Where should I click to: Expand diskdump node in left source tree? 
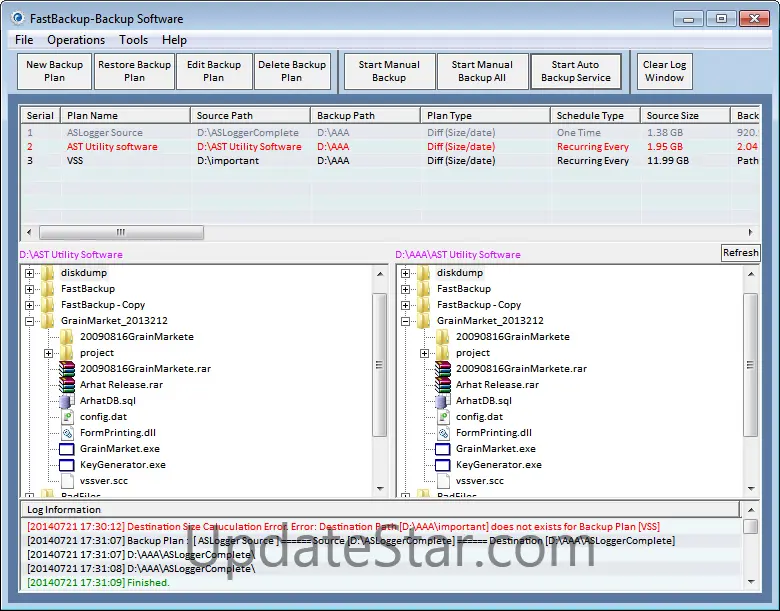[x=29, y=273]
